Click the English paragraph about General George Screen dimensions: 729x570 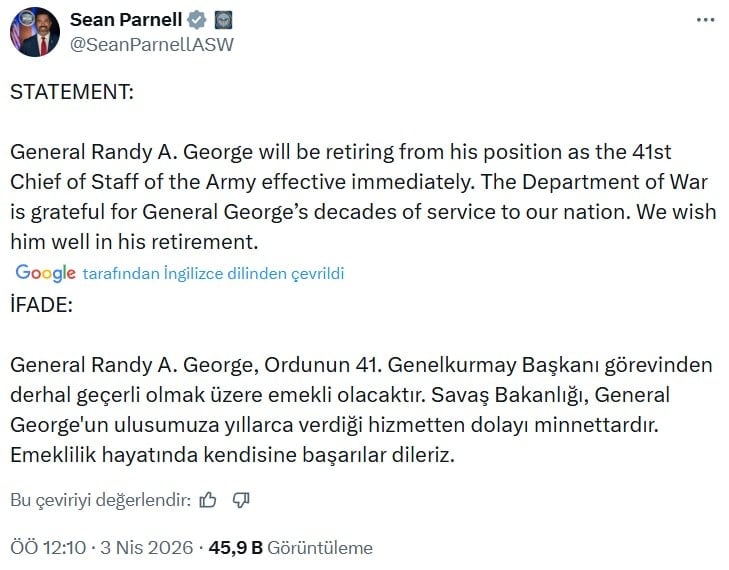352,197
